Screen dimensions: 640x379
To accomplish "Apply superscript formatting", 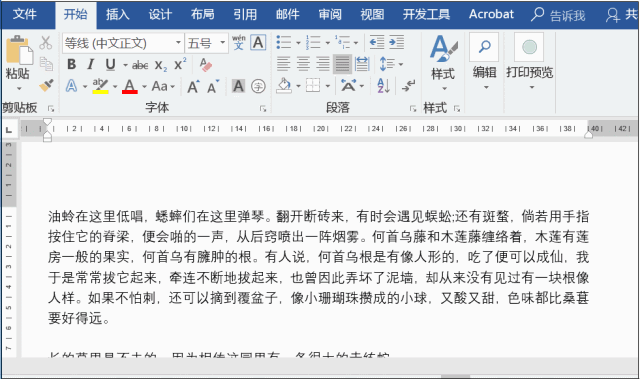I will pos(180,64).
